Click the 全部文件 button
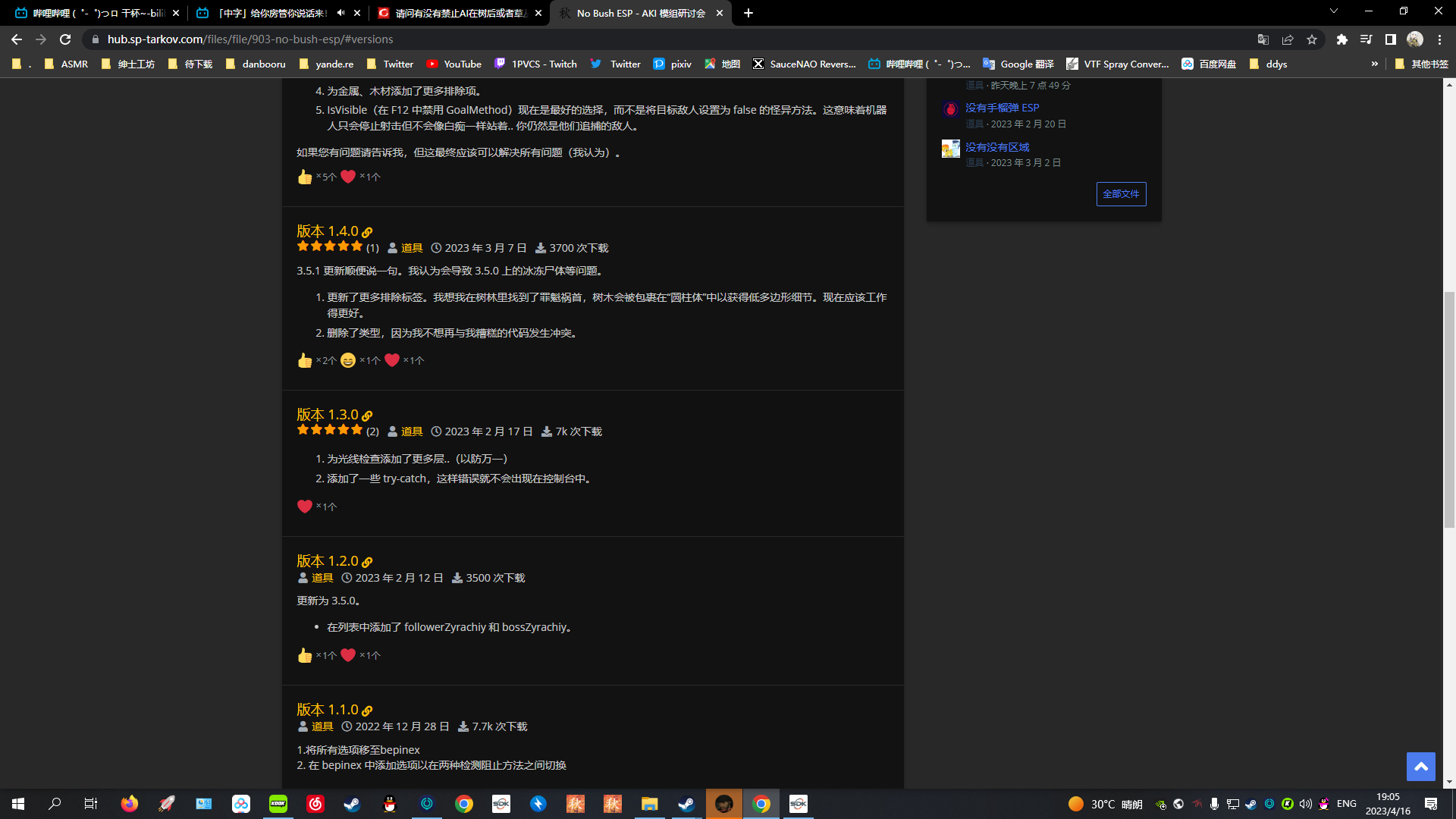The image size is (1456, 819). pyautogui.click(x=1121, y=194)
